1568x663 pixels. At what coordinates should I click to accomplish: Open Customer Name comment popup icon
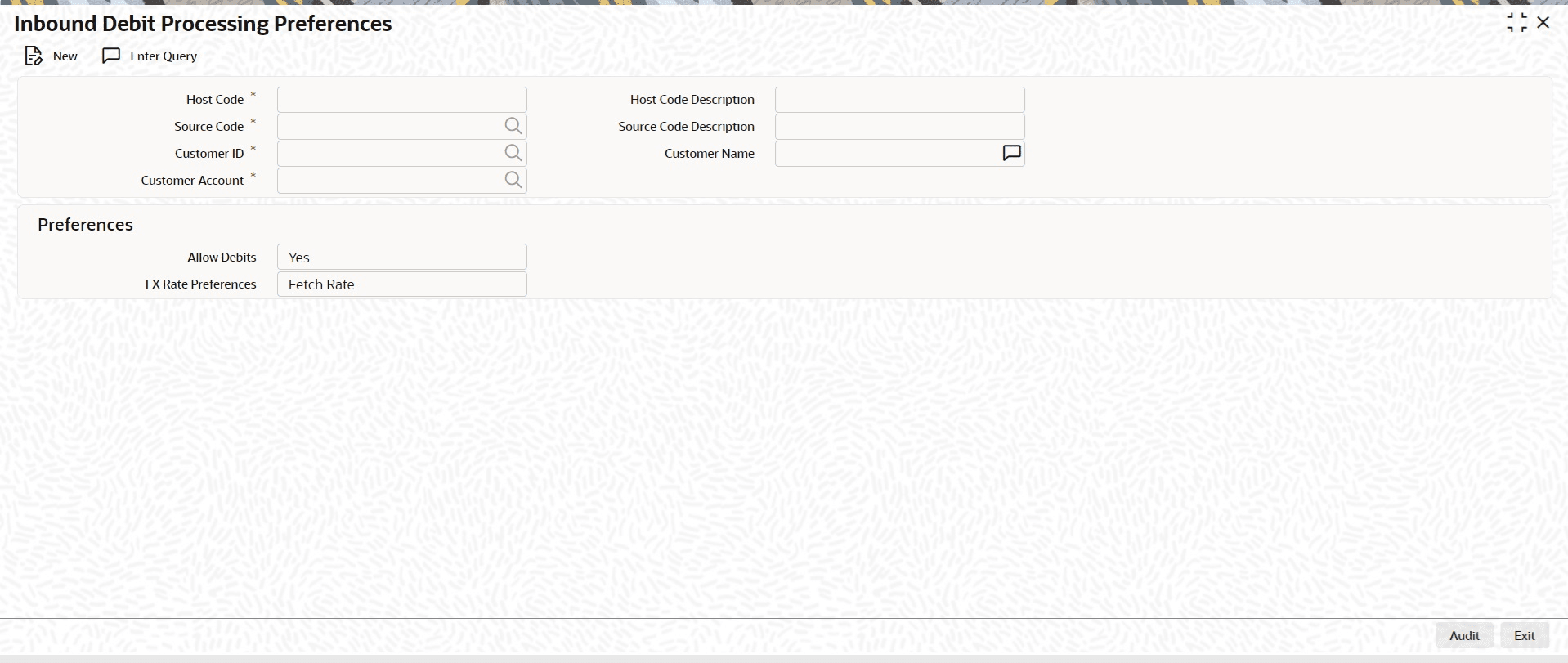tap(1011, 153)
